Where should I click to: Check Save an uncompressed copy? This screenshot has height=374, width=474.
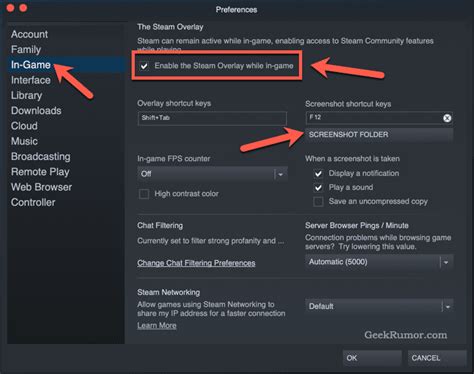coord(318,201)
